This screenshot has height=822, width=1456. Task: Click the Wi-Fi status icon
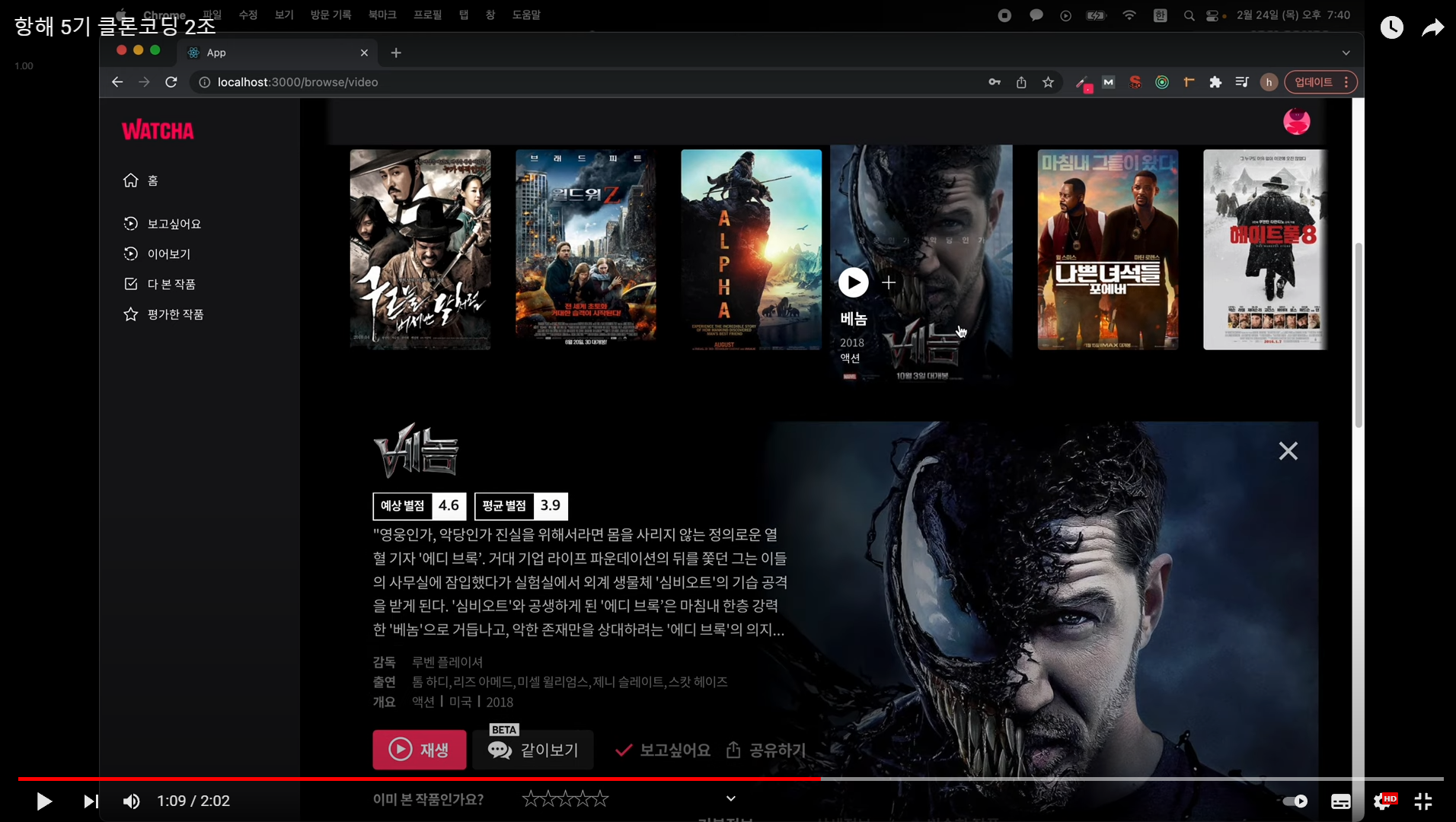tap(1129, 15)
